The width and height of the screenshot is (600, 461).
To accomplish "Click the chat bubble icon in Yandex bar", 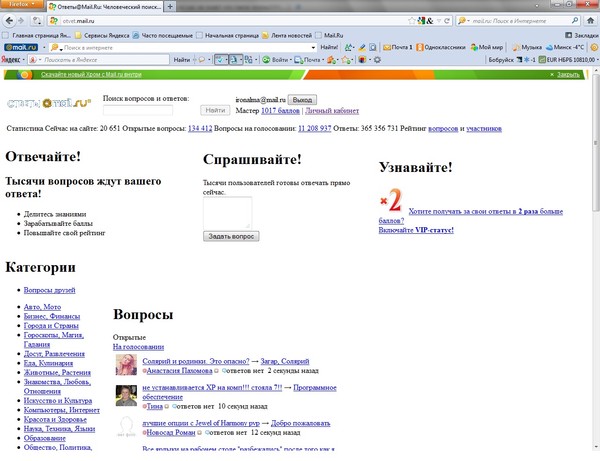I will (x=202, y=60).
